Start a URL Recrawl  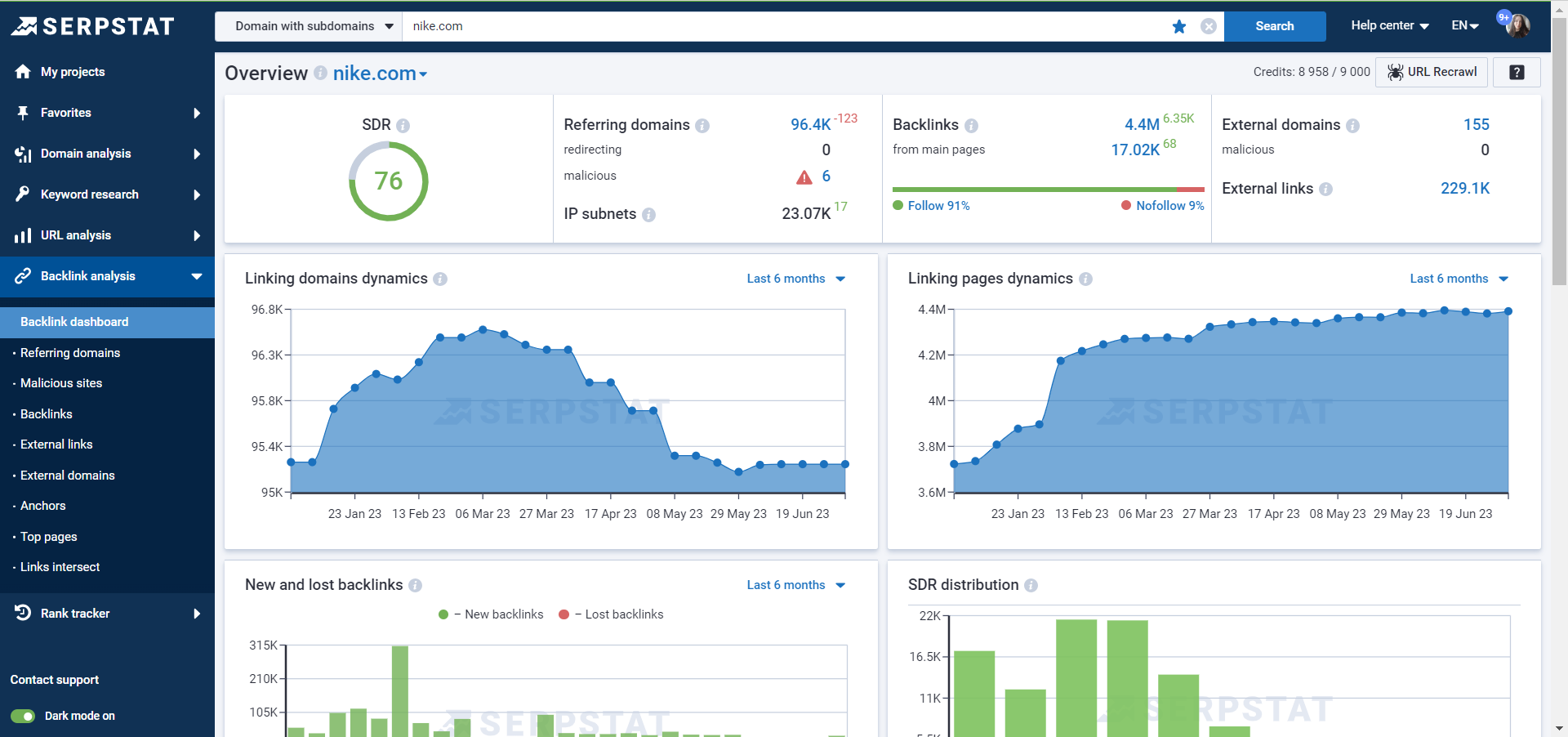(1431, 72)
